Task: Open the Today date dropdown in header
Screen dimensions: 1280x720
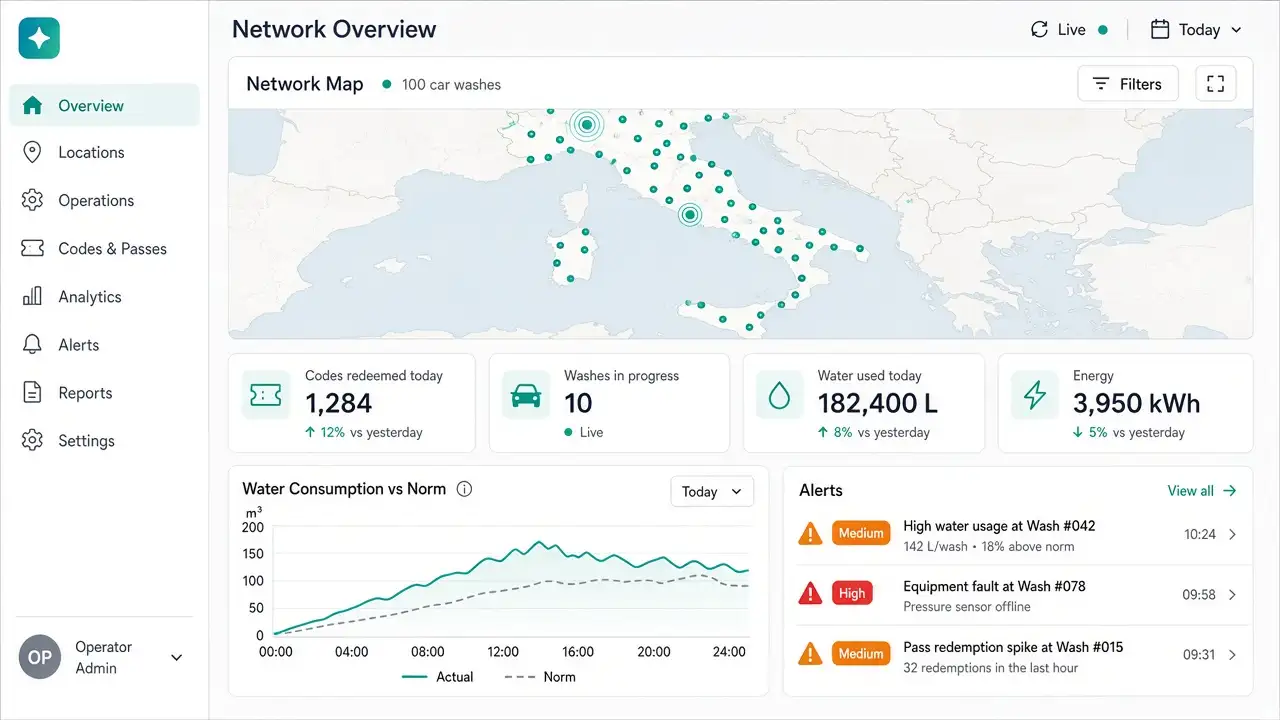Action: tap(1196, 30)
